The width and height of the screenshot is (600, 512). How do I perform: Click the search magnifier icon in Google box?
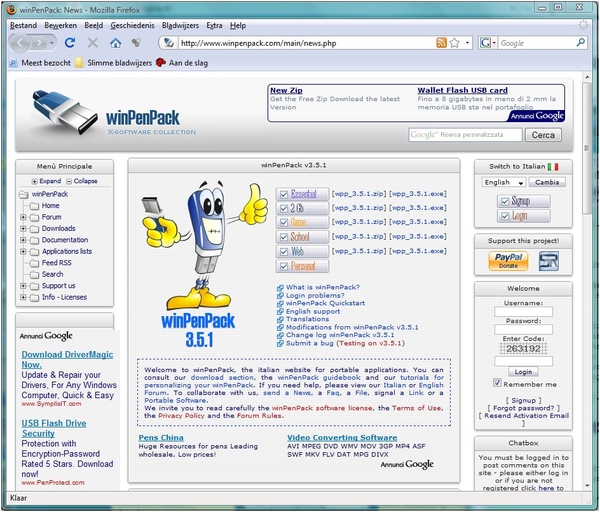[580, 42]
